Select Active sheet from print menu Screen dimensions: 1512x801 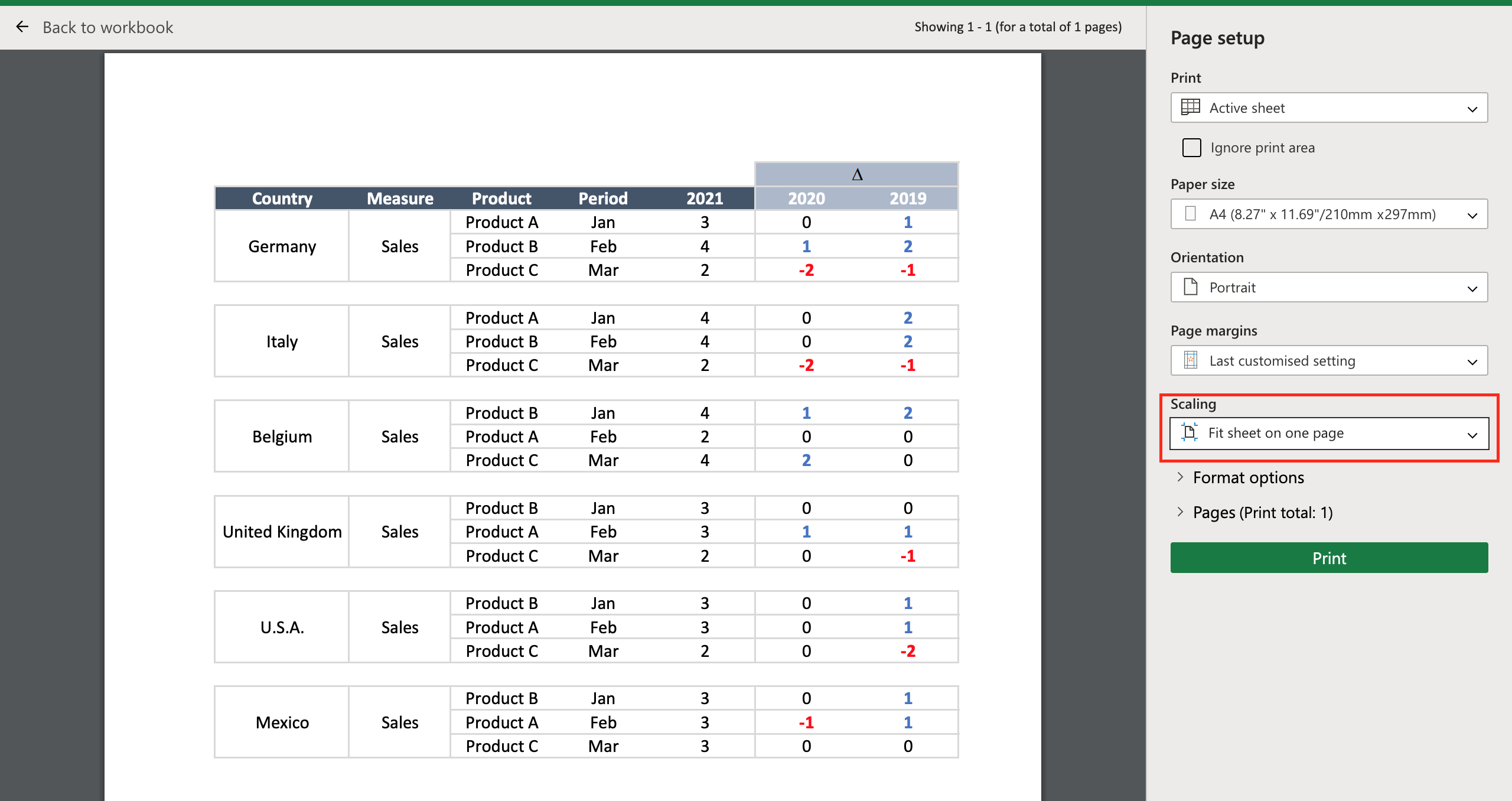coord(1329,108)
